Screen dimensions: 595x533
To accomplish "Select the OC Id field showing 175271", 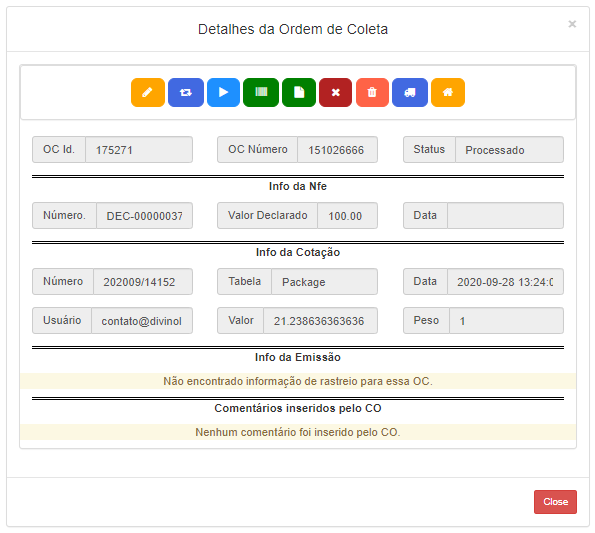I will point(139,150).
